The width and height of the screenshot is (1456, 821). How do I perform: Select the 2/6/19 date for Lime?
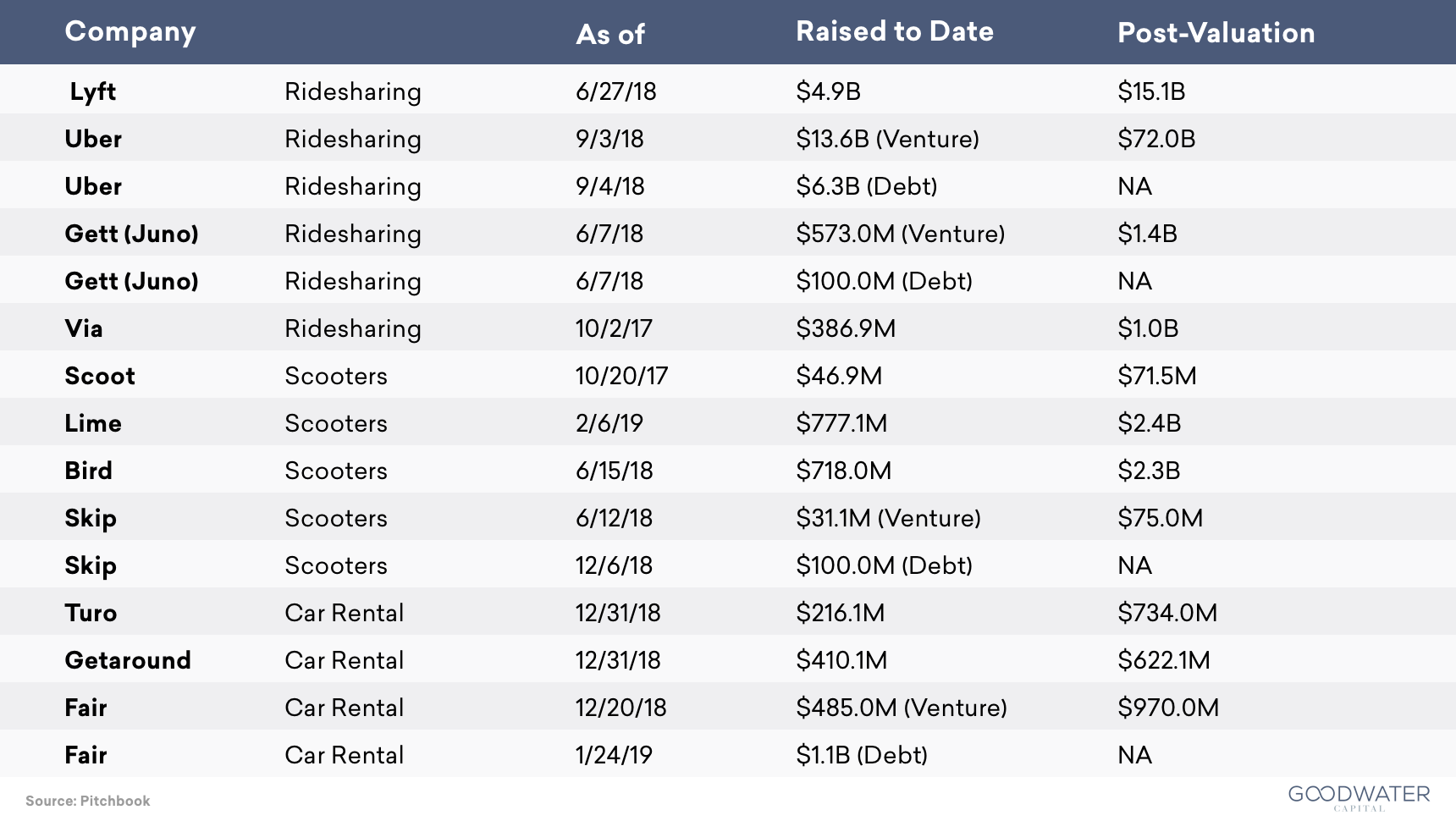point(609,423)
